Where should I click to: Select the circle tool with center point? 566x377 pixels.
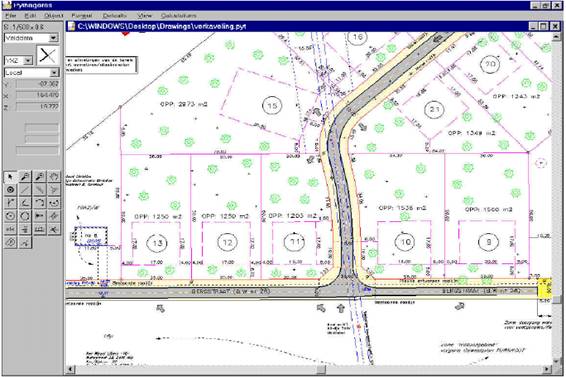(10, 216)
